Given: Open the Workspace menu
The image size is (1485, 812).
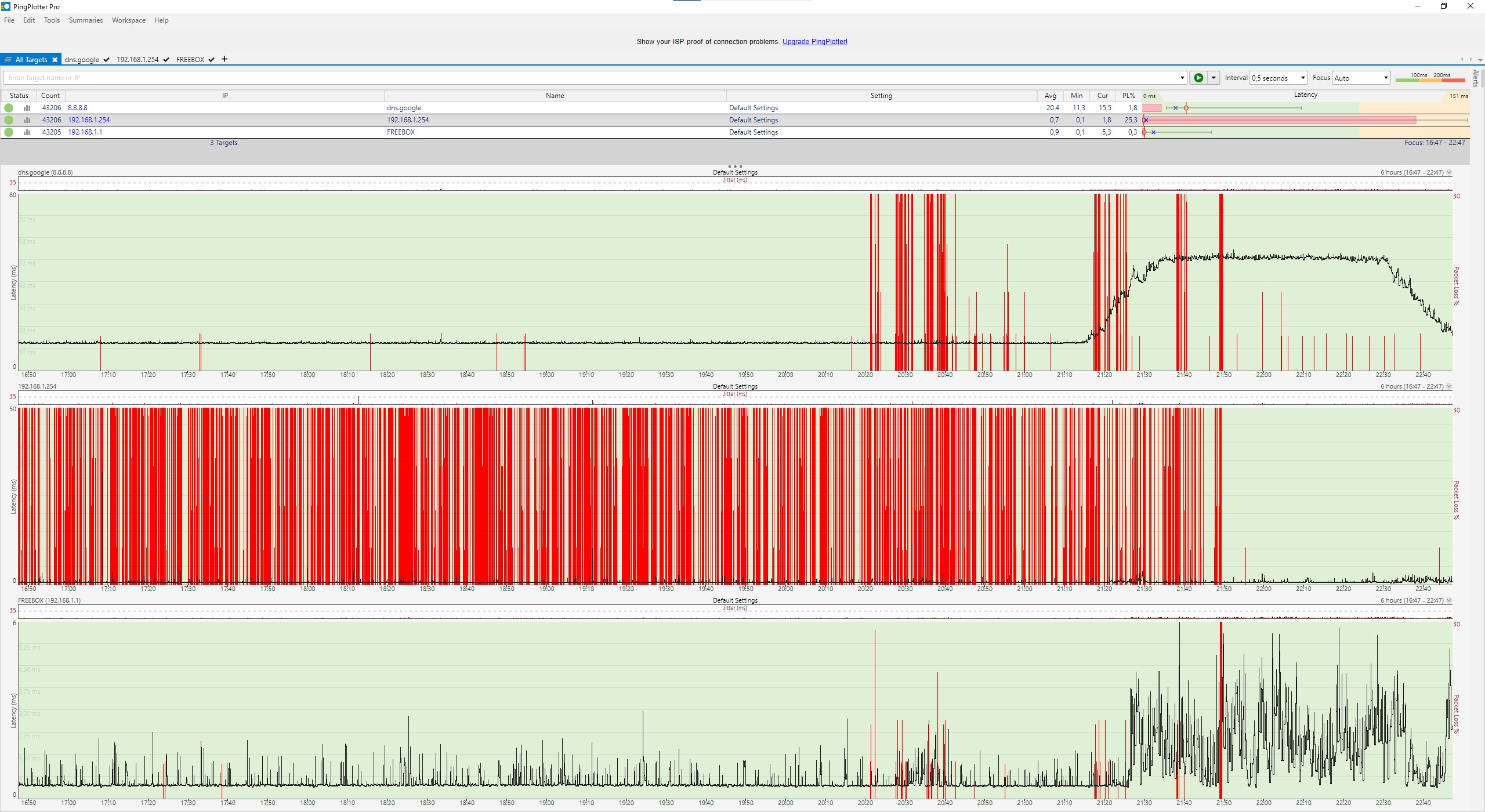Looking at the screenshot, I should click(128, 20).
